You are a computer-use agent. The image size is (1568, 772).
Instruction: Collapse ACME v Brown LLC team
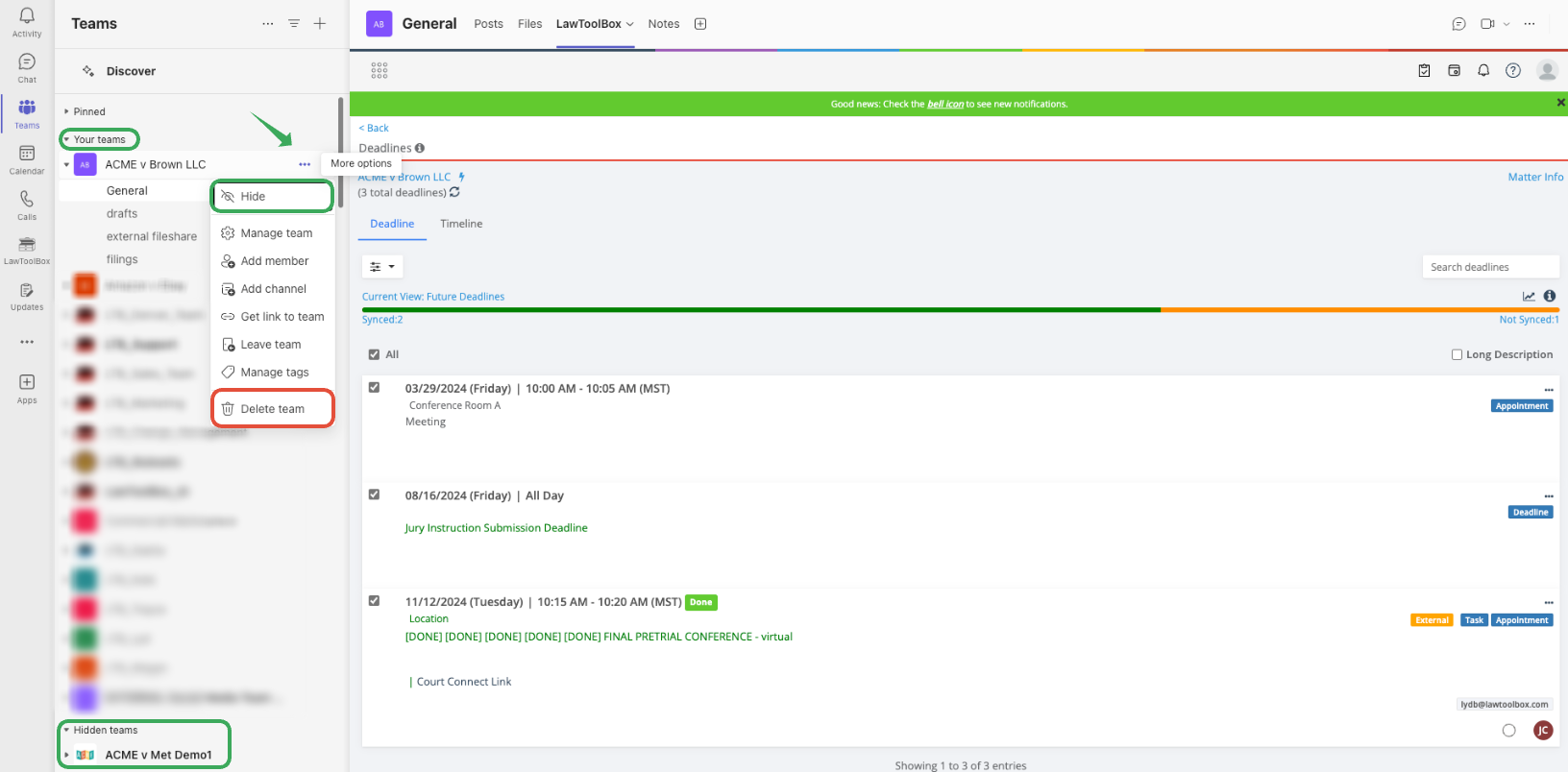(66, 164)
